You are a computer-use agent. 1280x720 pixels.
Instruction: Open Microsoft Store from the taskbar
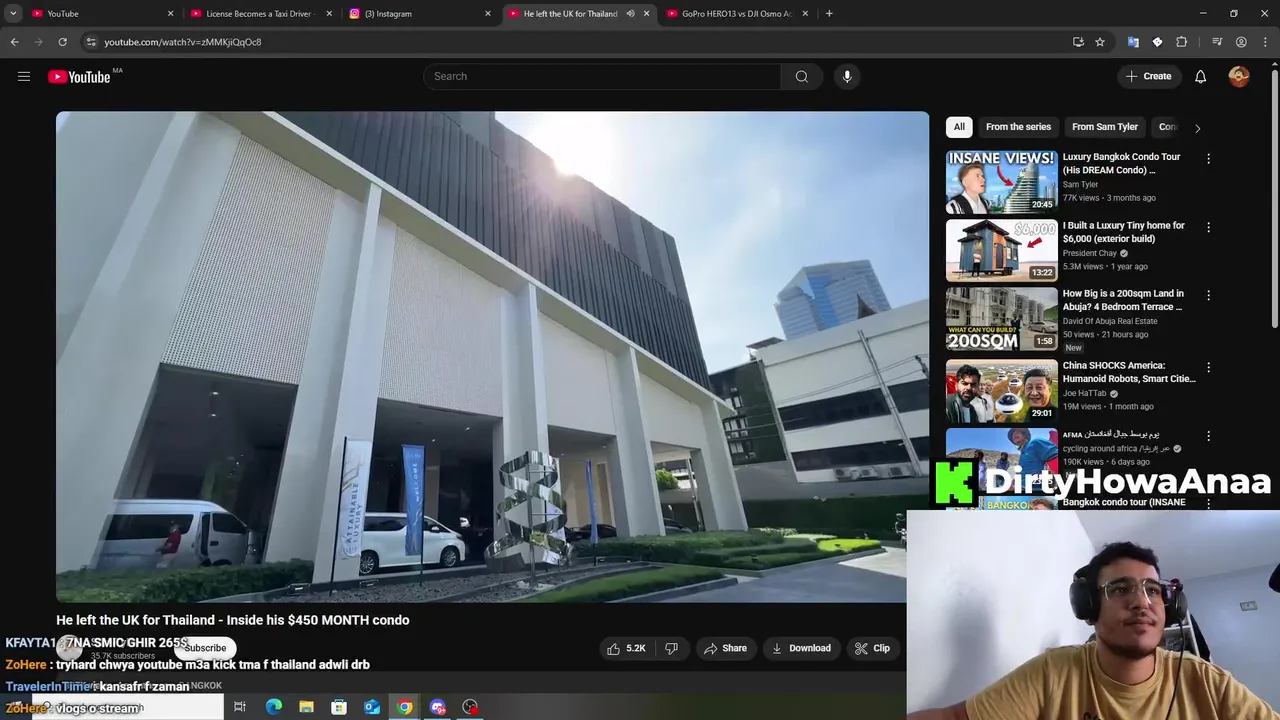click(339, 707)
